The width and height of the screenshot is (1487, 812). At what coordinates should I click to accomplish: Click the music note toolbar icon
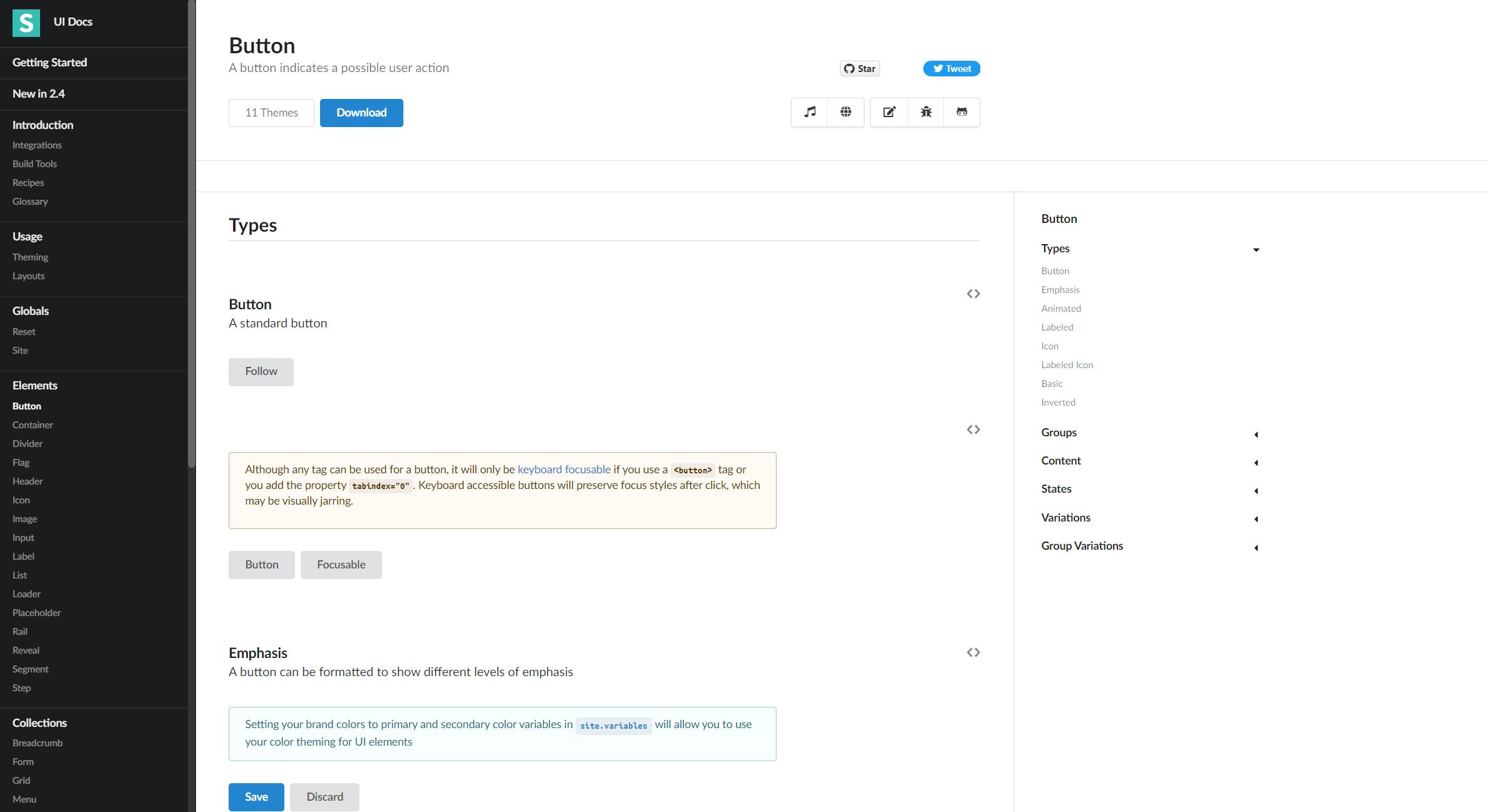[809, 112]
